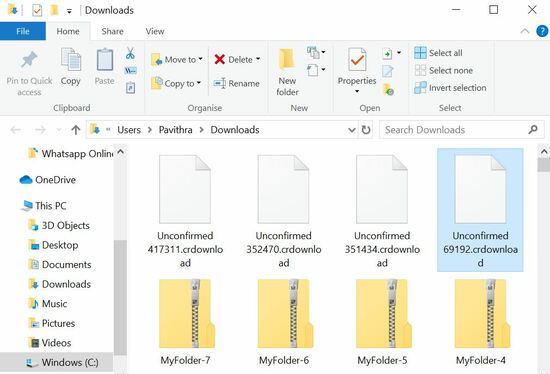Collapse the ribbon using the chevron

[524, 31]
